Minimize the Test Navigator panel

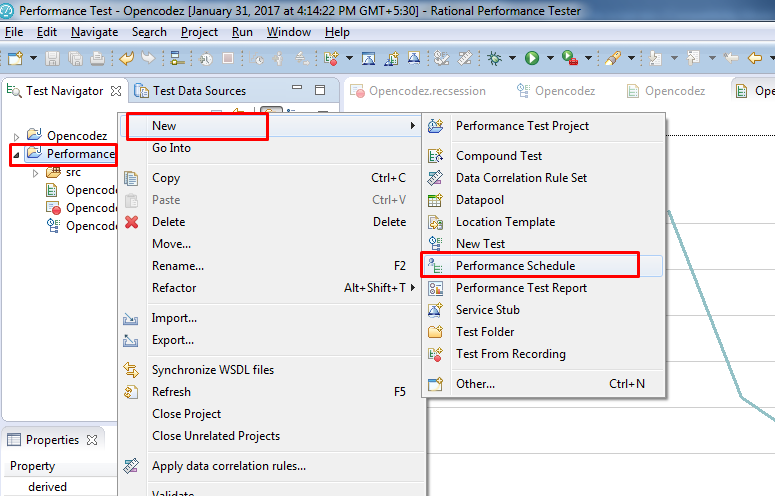pos(297,88)
